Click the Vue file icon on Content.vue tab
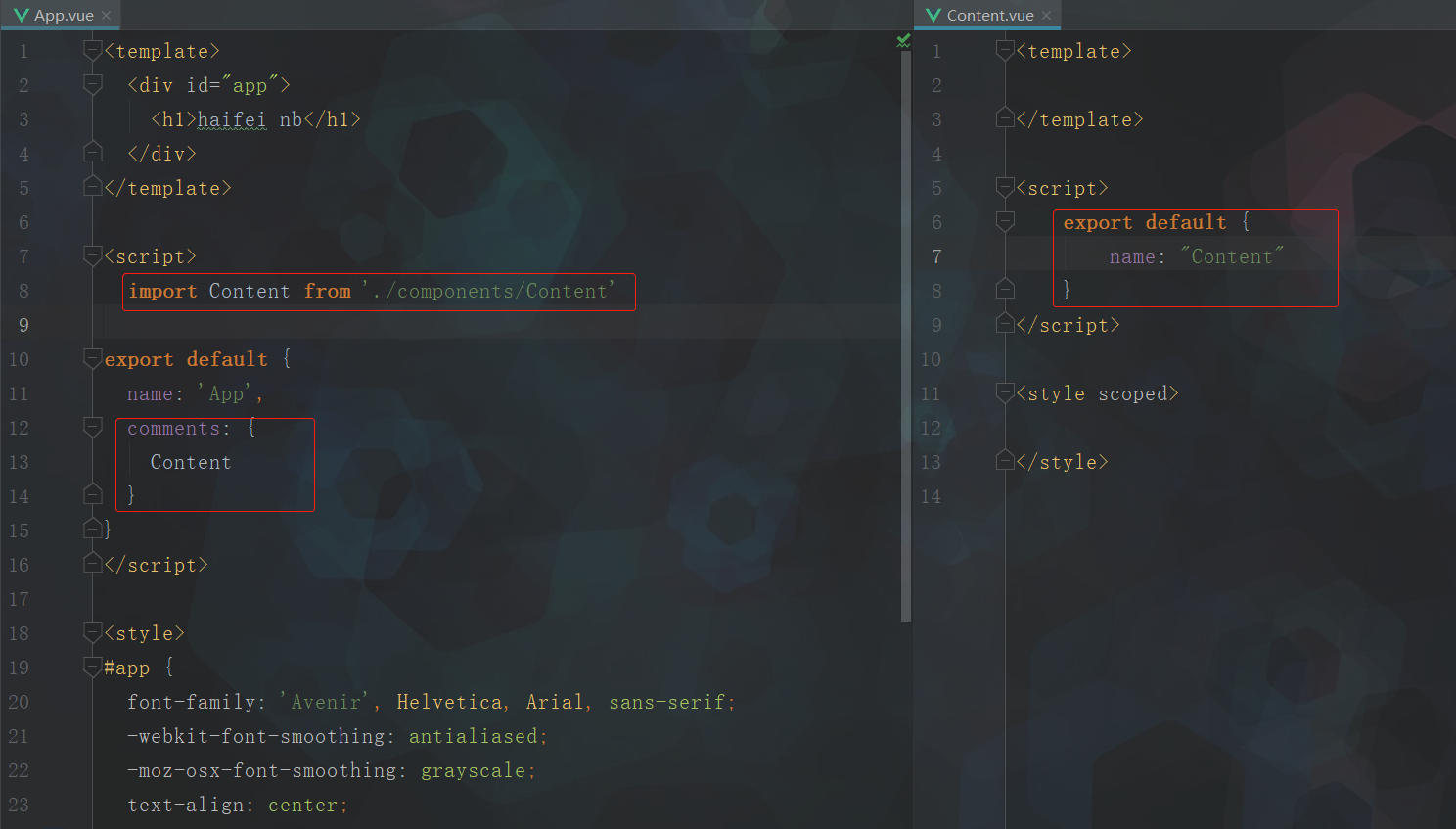The image size is (1456, 829). click(933, 15)
